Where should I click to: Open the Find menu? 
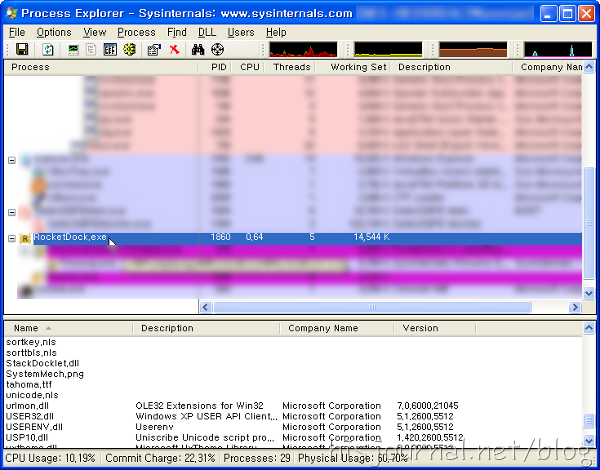(x=177, y=33)
